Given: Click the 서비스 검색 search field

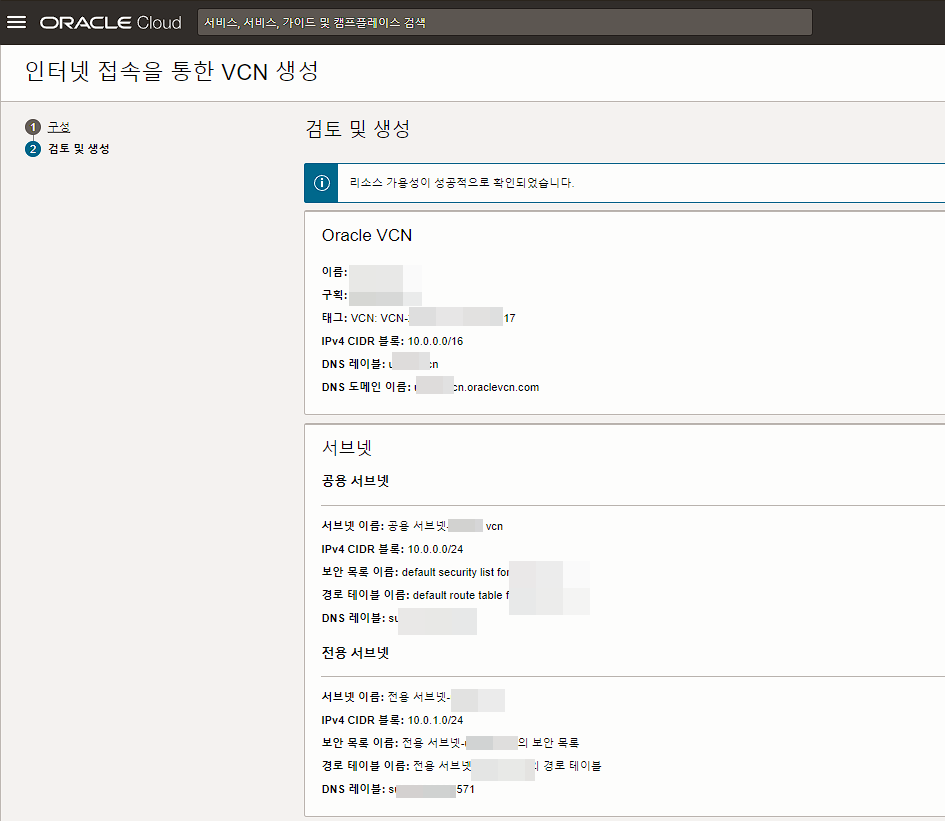Looking at the screenshot, I should pyautogui.click(x=500, y=22).
